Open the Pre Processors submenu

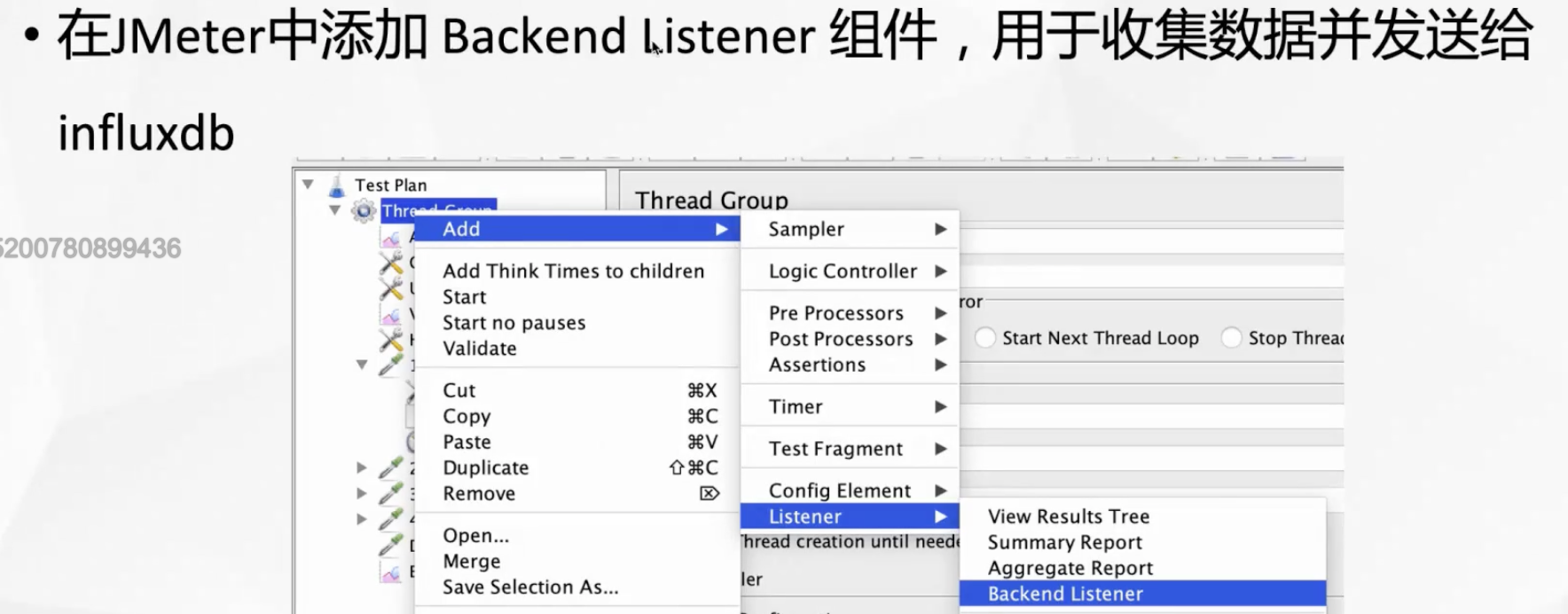[x=850, y=313]
